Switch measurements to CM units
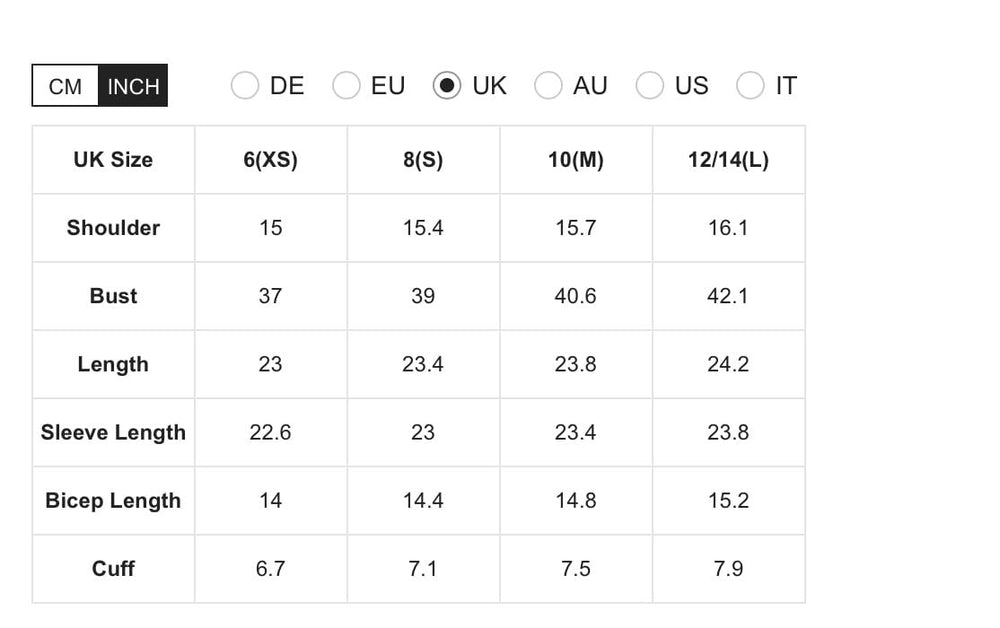This screenshot has height=628, width=1000. (65, 86)
